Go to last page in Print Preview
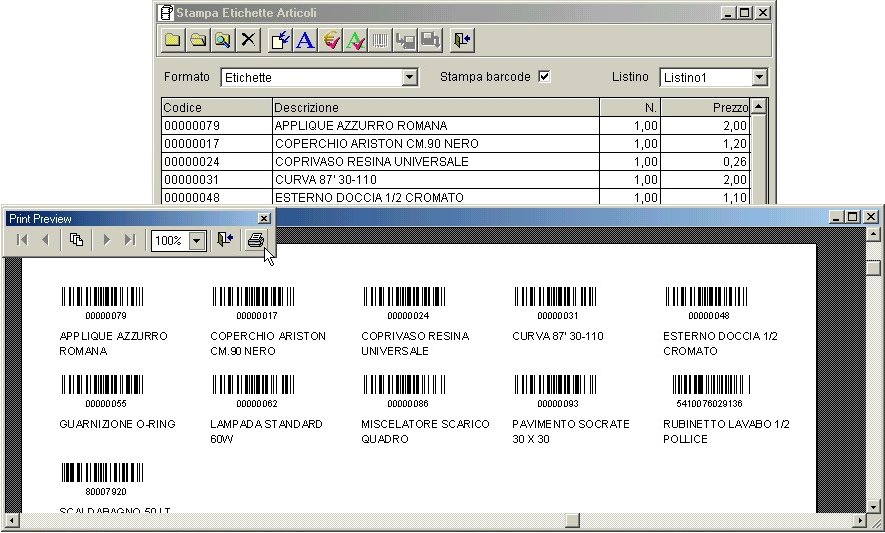Screen dimensions: 885x533 (130, 240)
